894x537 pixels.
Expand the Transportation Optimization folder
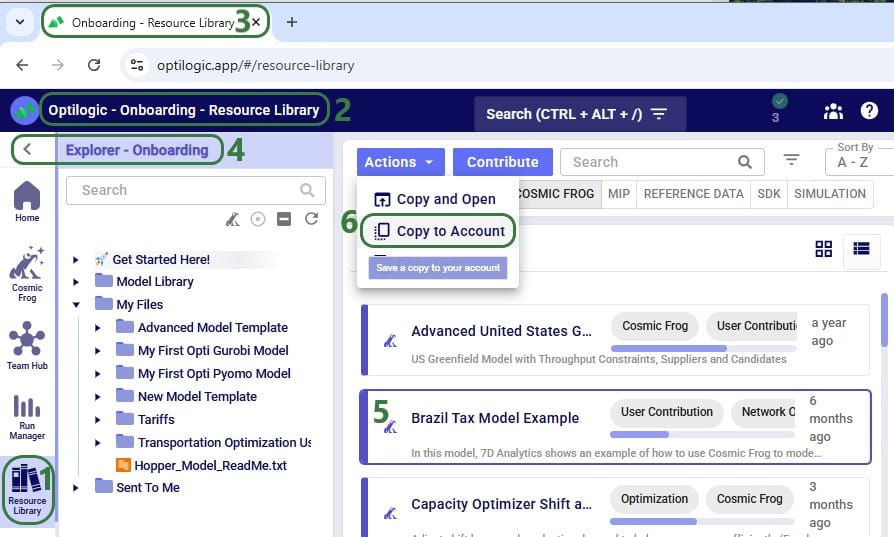coord(97,442)
